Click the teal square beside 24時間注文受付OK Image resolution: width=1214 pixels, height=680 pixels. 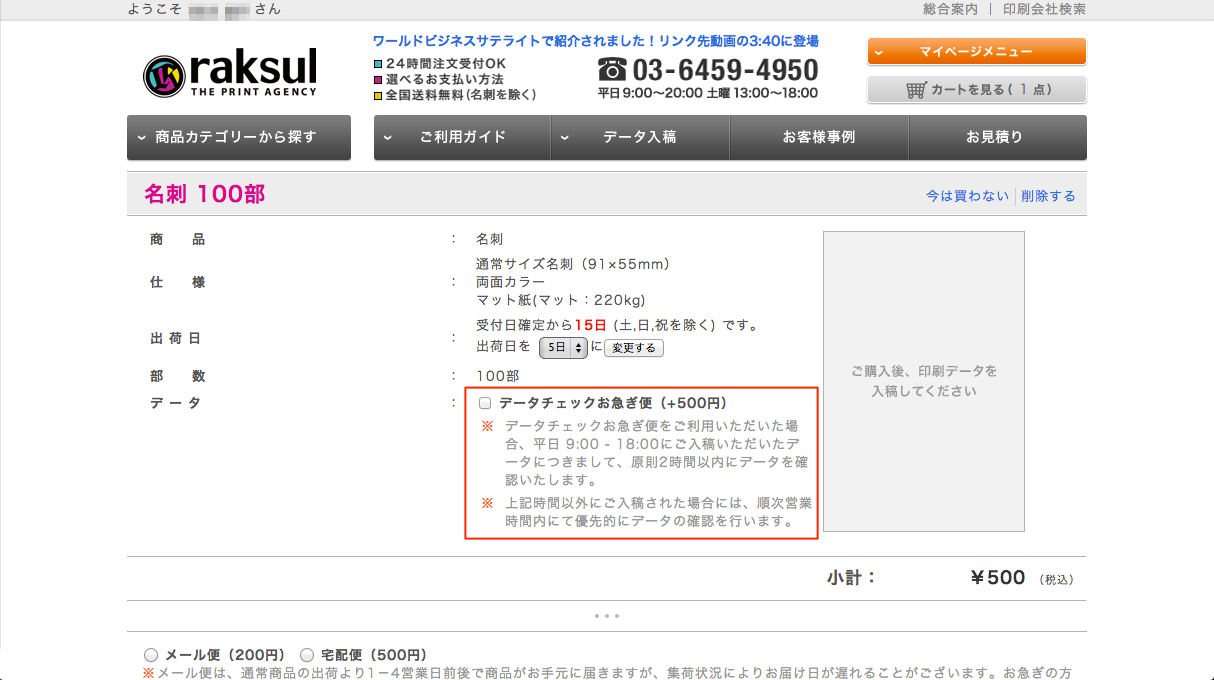coord(378,64)
